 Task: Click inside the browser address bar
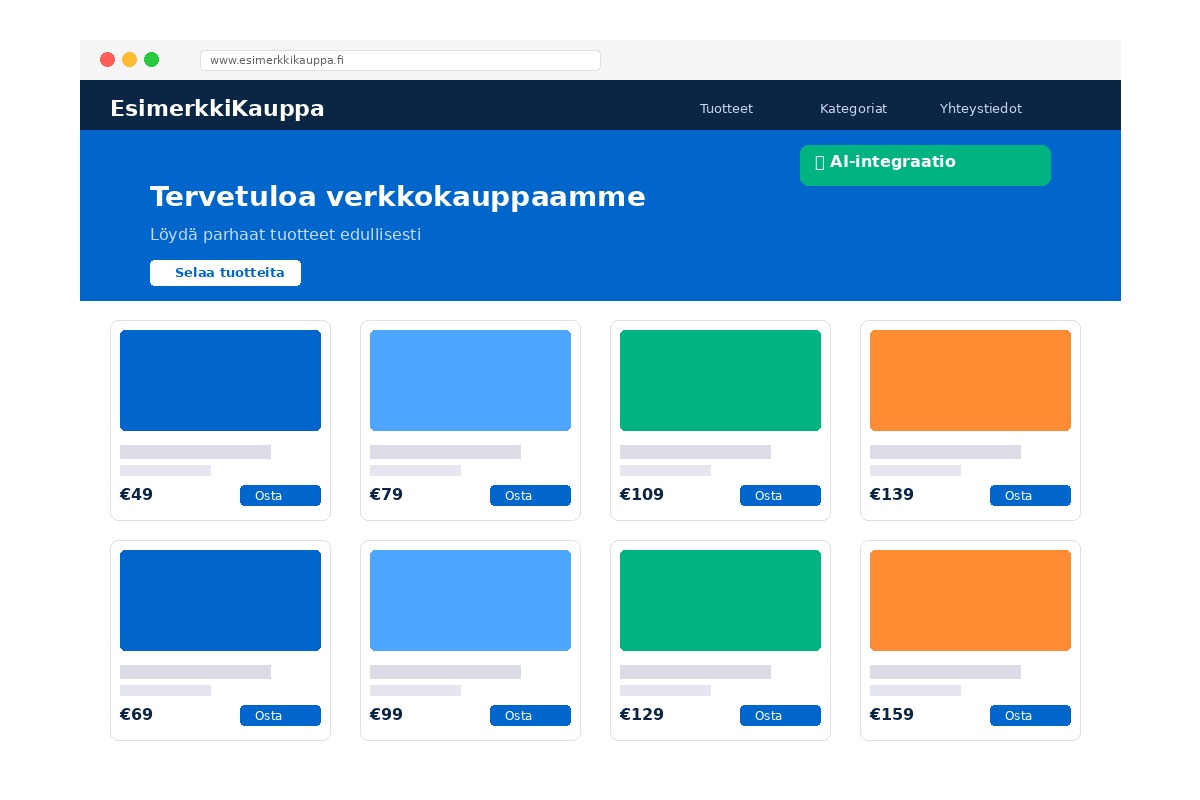(400, 60)
